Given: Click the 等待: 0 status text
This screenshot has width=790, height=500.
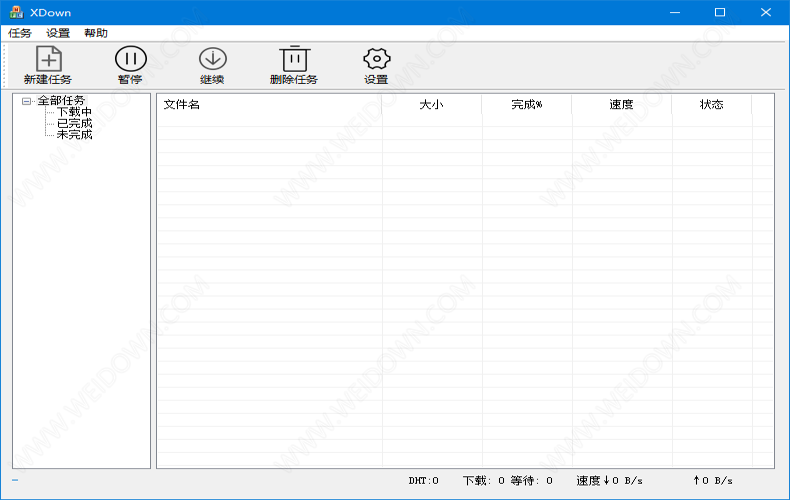Looking at the screenshot, I should (532, 481).
